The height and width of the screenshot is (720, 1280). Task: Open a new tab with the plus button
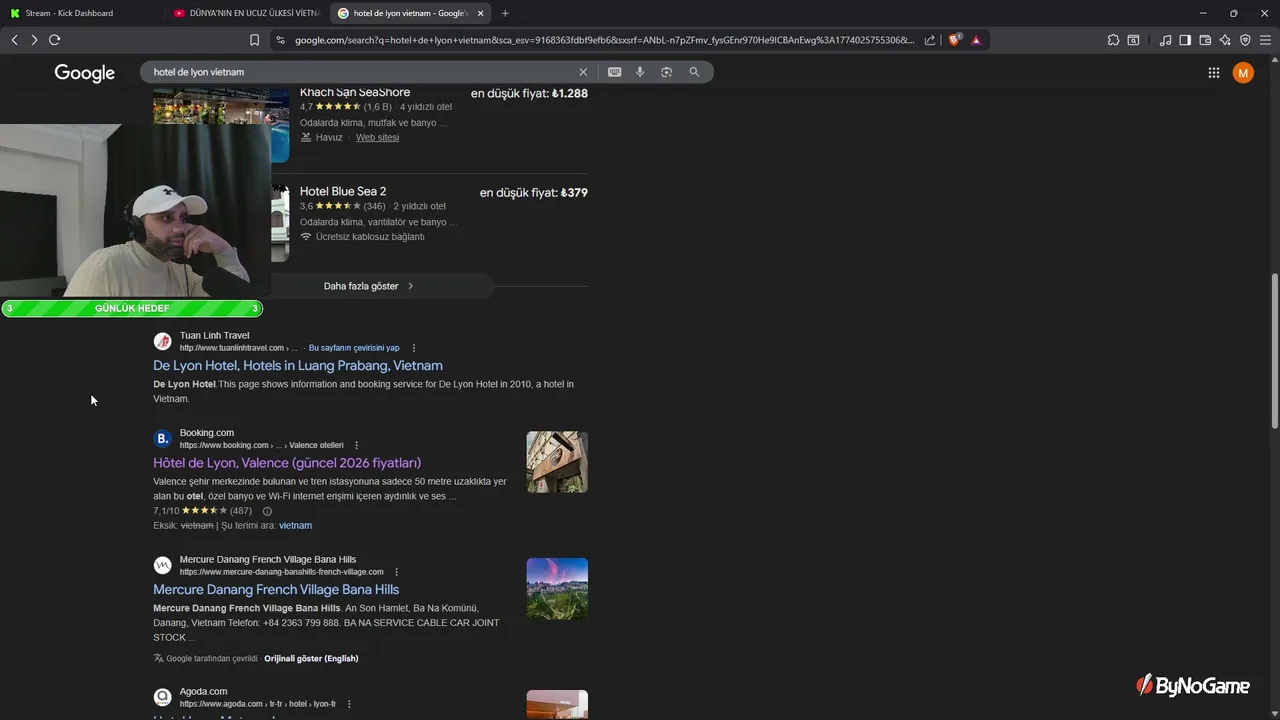tap(505, 13)
